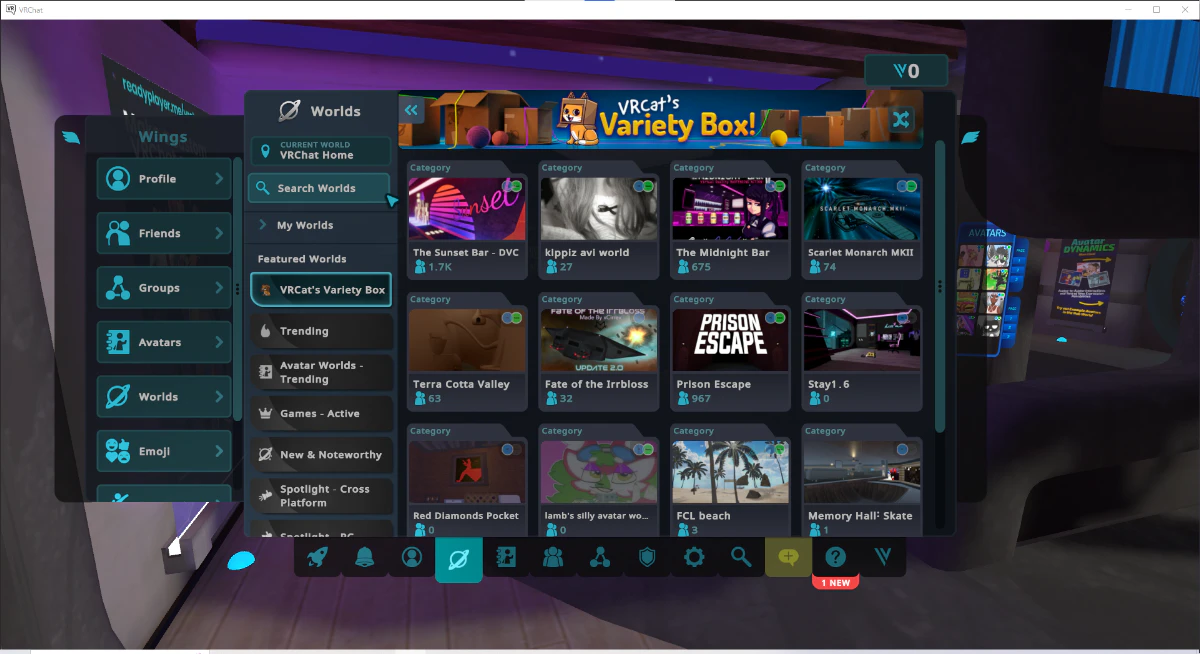Expand the My Worlds section
The width and height of the screenshot is (1200, 654).
pyautogui.click(x=320, y=225)
